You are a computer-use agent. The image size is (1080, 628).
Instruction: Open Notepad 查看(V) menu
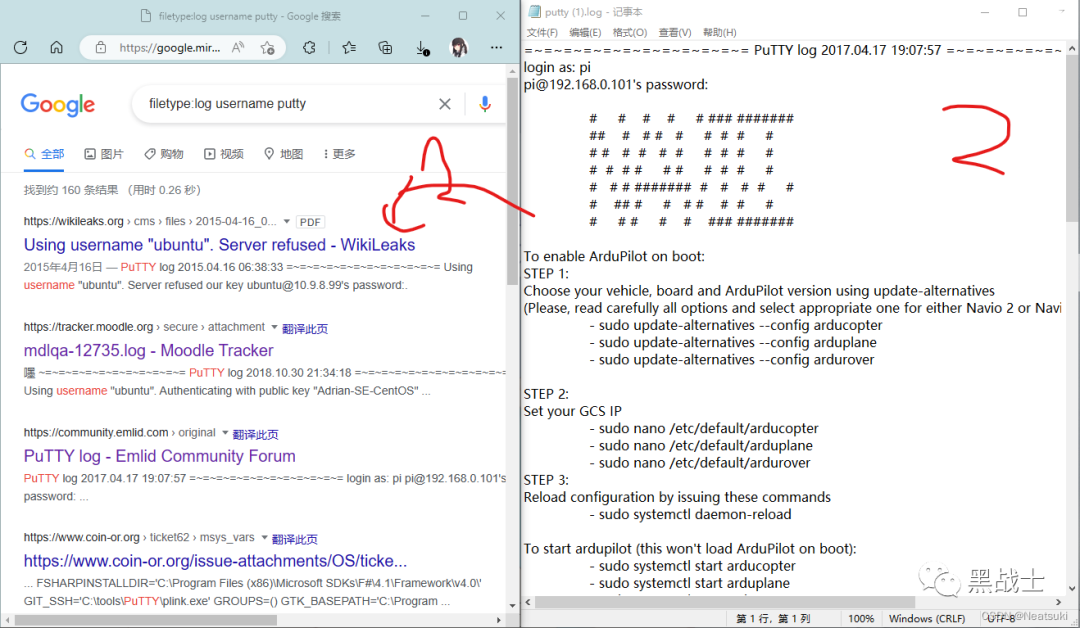click(x=674, y=32)
